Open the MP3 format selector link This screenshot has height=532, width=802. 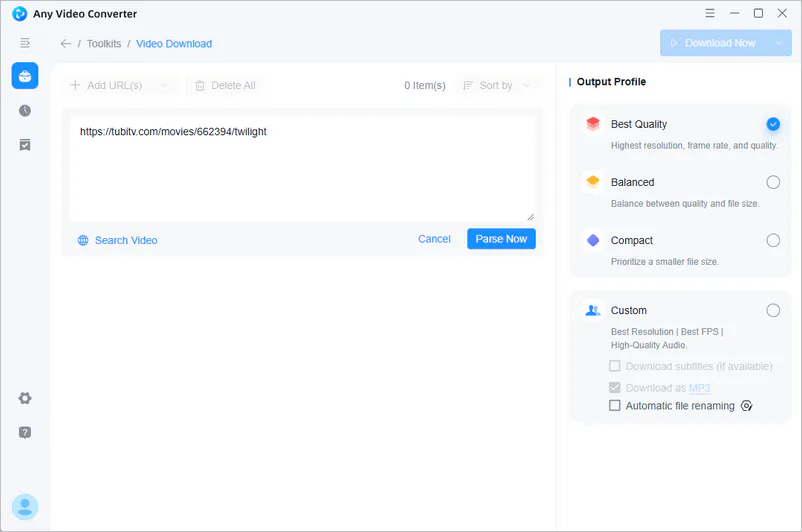[x=699, y=388]
